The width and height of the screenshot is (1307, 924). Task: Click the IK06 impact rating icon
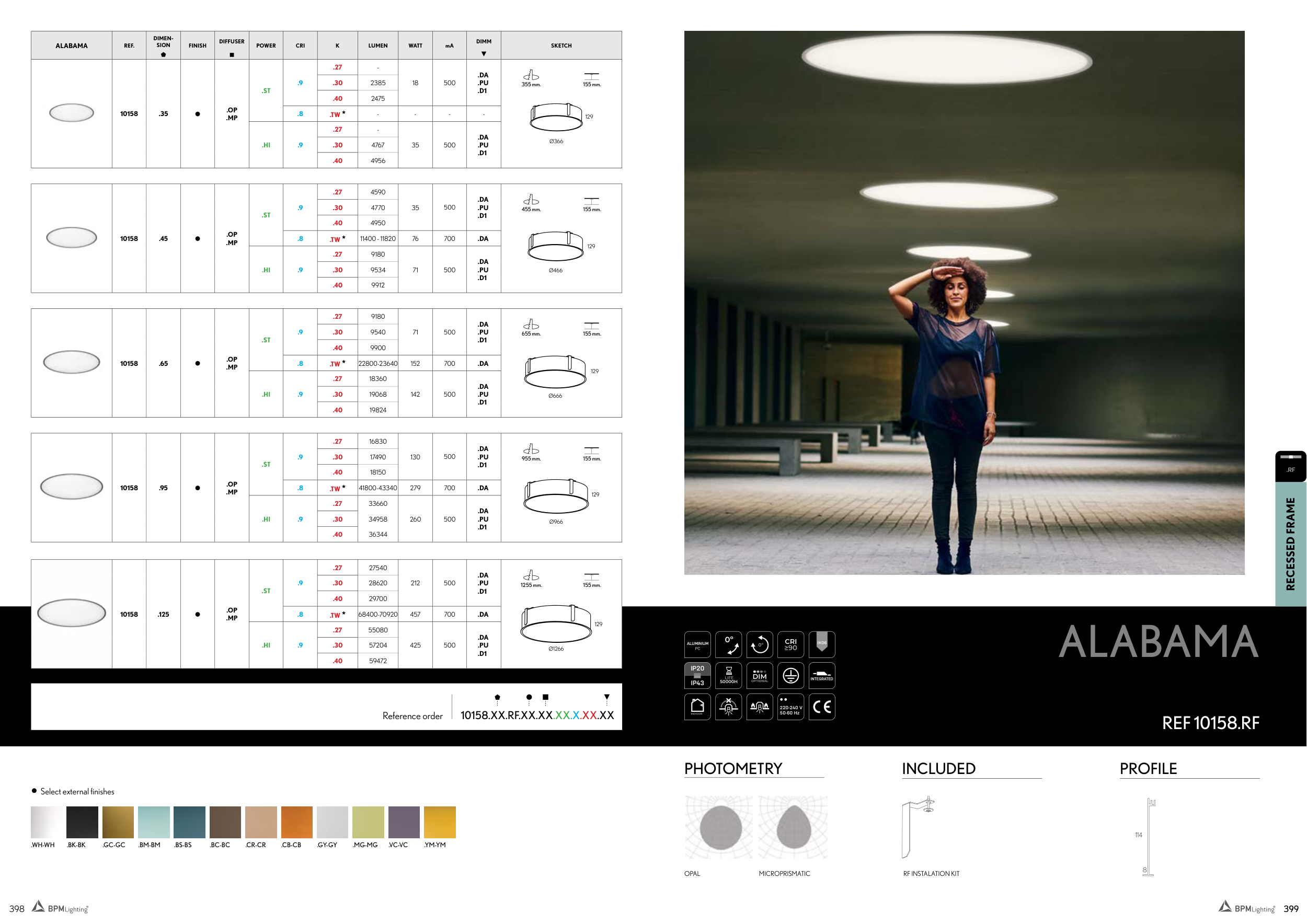[821, 644]
